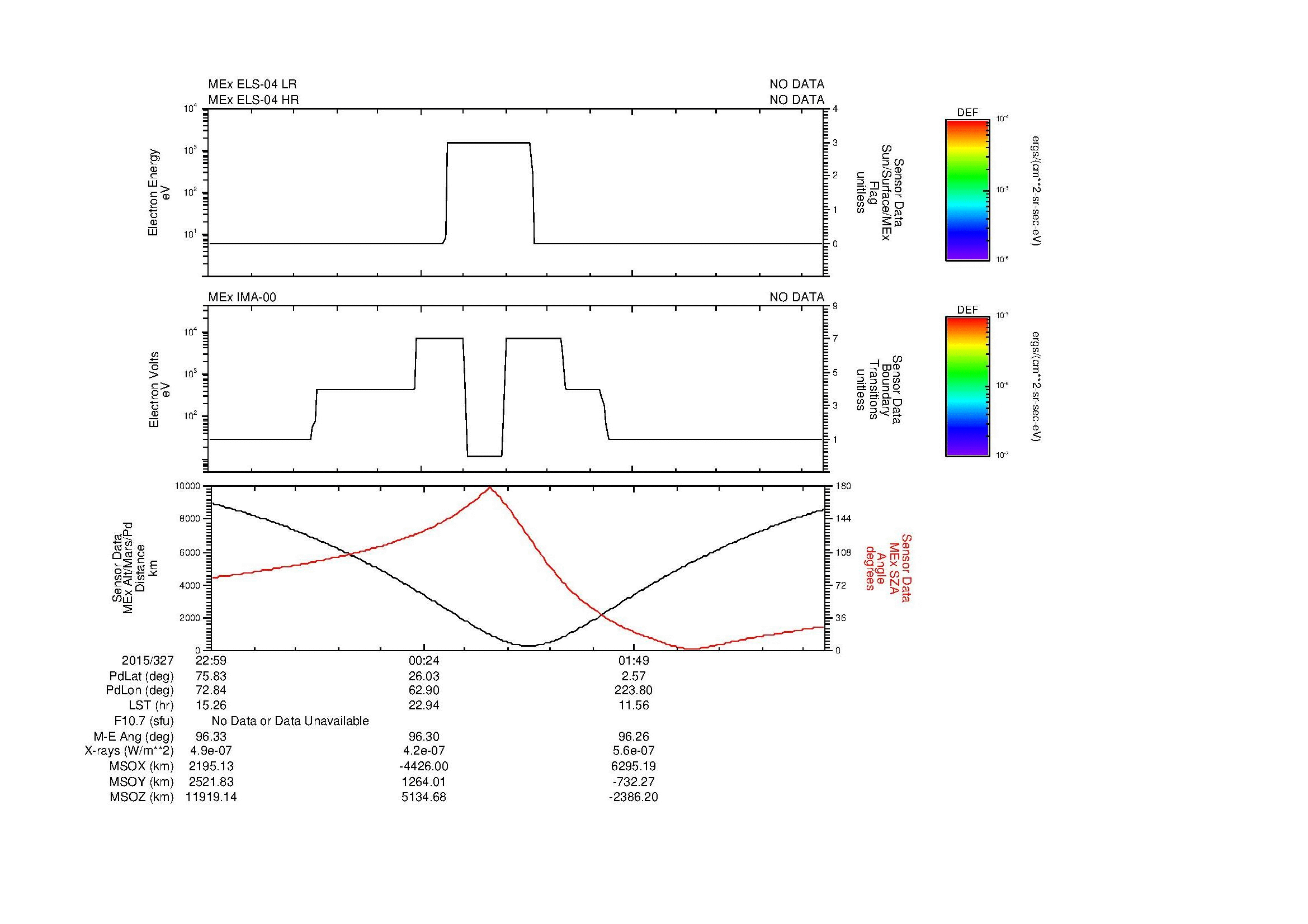This screenshot has width=1308, height=924.
Task: Click 'NO DATA' beside MEx IMA-00
Action: (797, 297)
